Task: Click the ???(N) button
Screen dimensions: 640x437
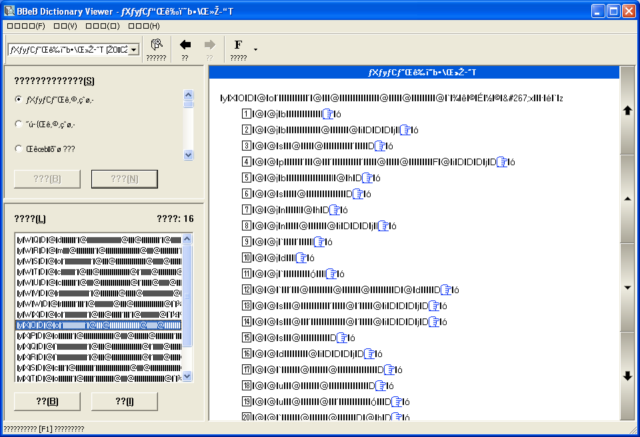Action: [124, 179]
